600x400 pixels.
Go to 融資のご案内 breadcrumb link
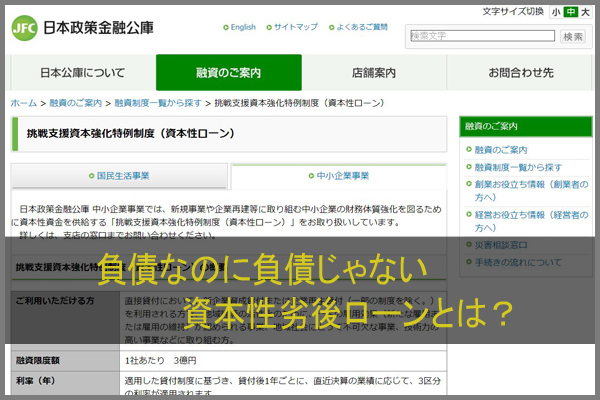pyautogui.click(x=76, y=103)
